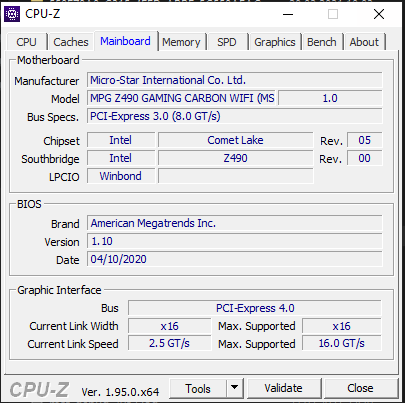Click the BIOS Version value 1.10
This screenshot has width=405, height=403.
[x=235, y=241]
